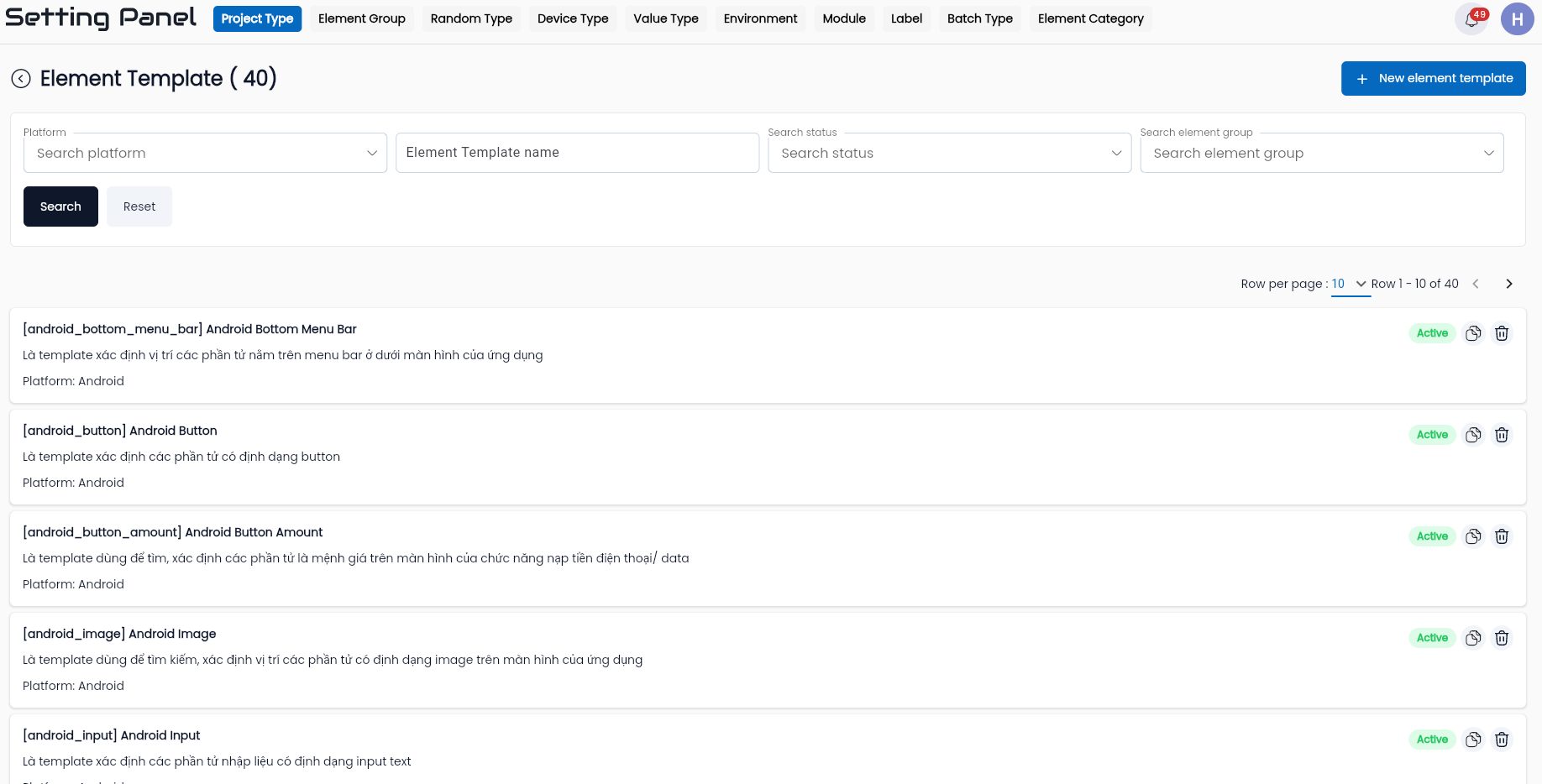1542x784 pixels.
Task: Duplicate the Android Image template
Action: [1473, 638]
